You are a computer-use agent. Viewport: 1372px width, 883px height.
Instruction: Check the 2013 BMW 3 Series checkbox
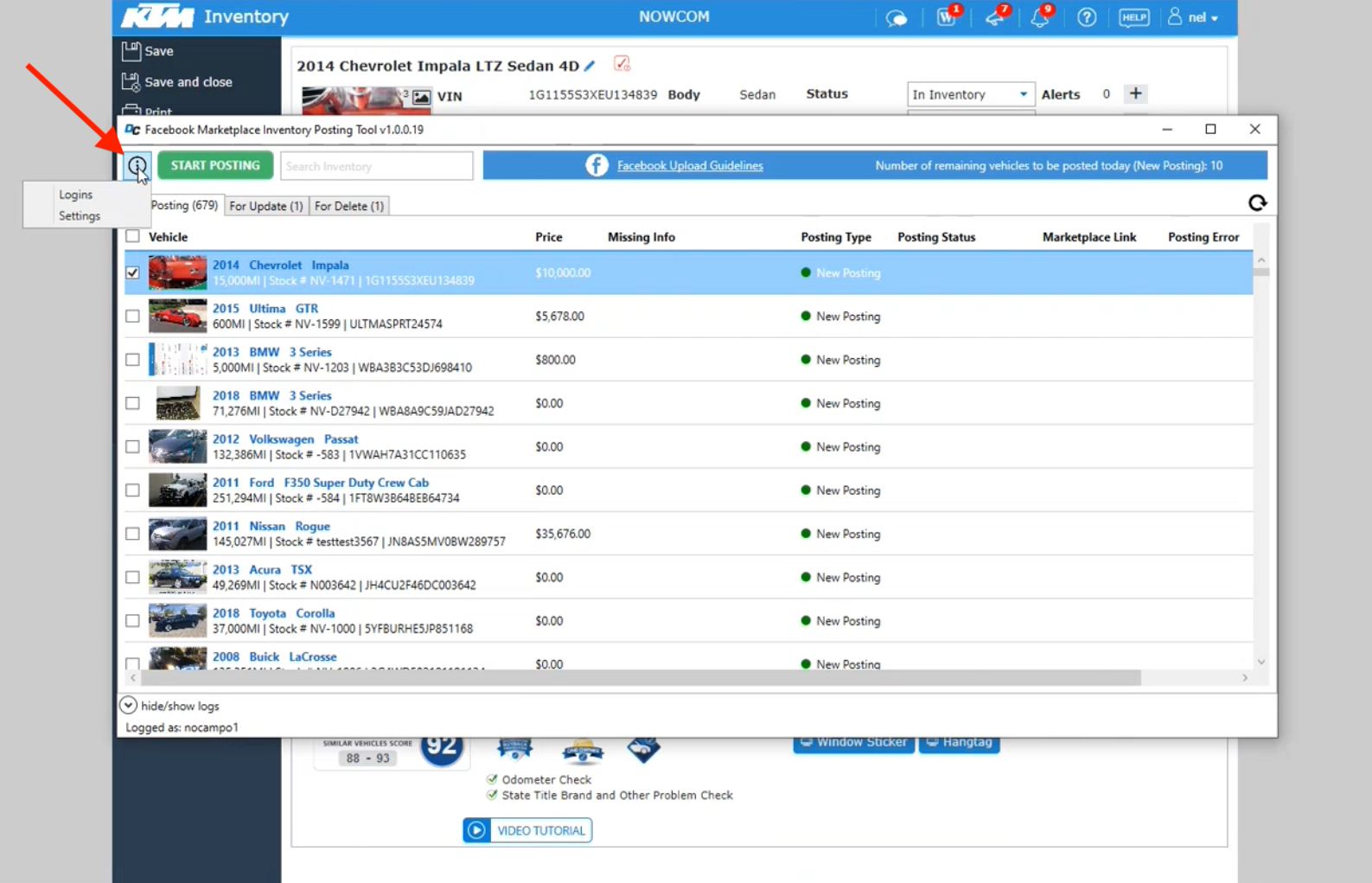(132, 360)
